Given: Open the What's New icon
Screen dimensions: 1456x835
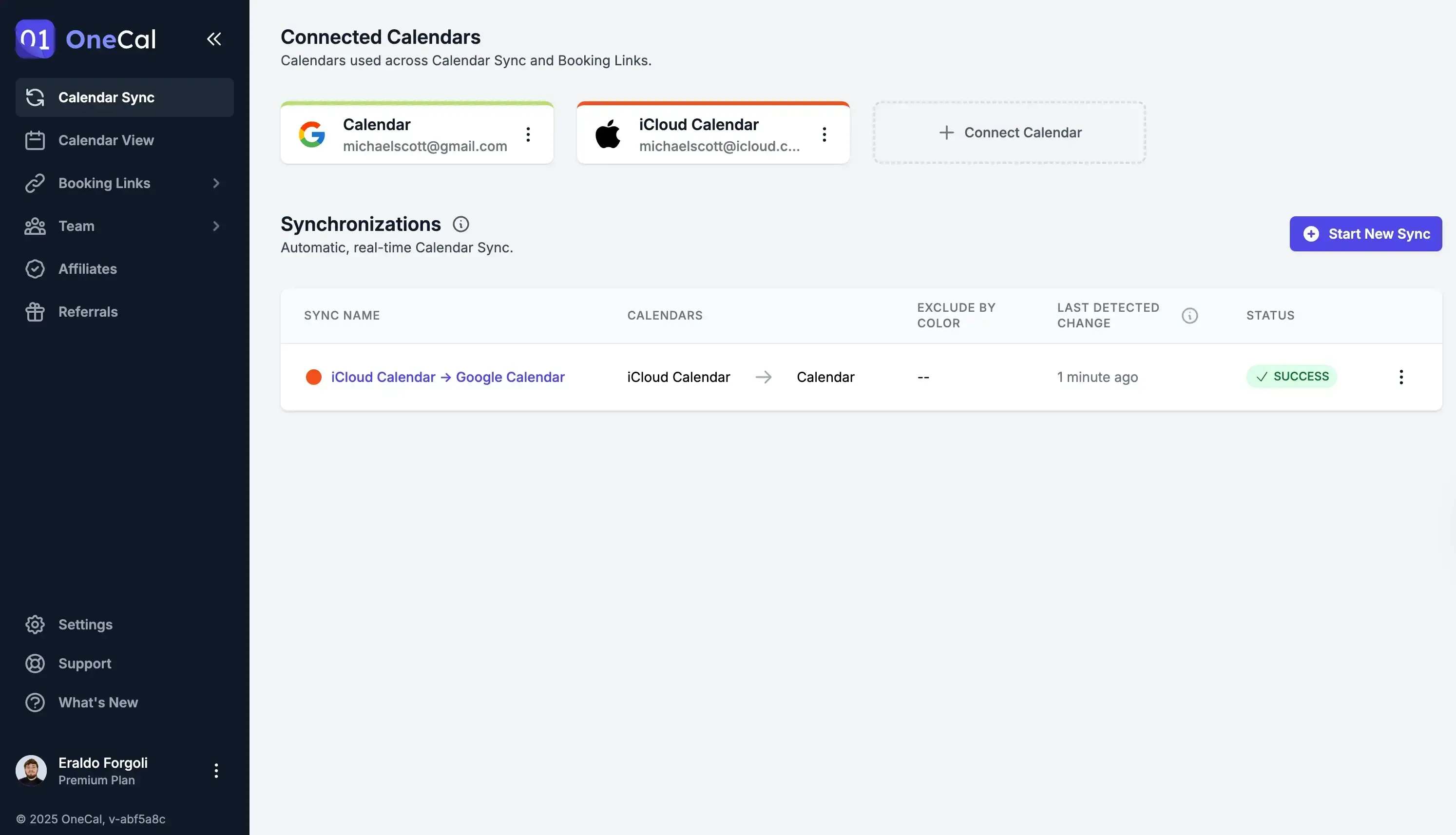Looking at the screenshot, I should pyautogui.click(x=35, y=702).
